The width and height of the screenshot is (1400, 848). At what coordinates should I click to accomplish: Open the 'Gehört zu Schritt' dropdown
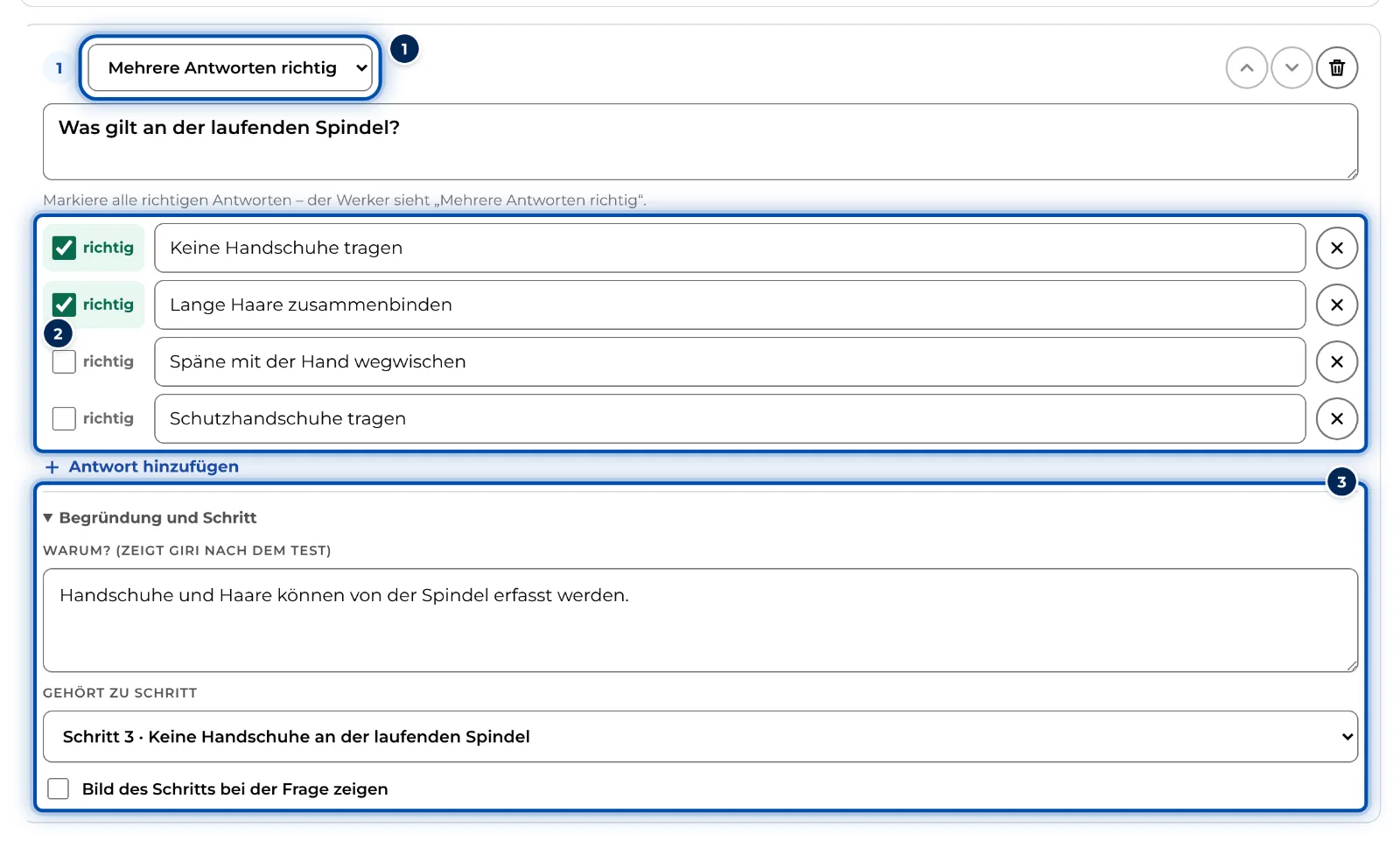(x=700, y=736)
